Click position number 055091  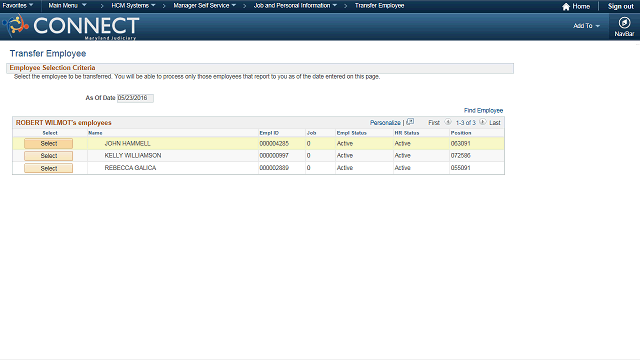click(x=460, y=168)
